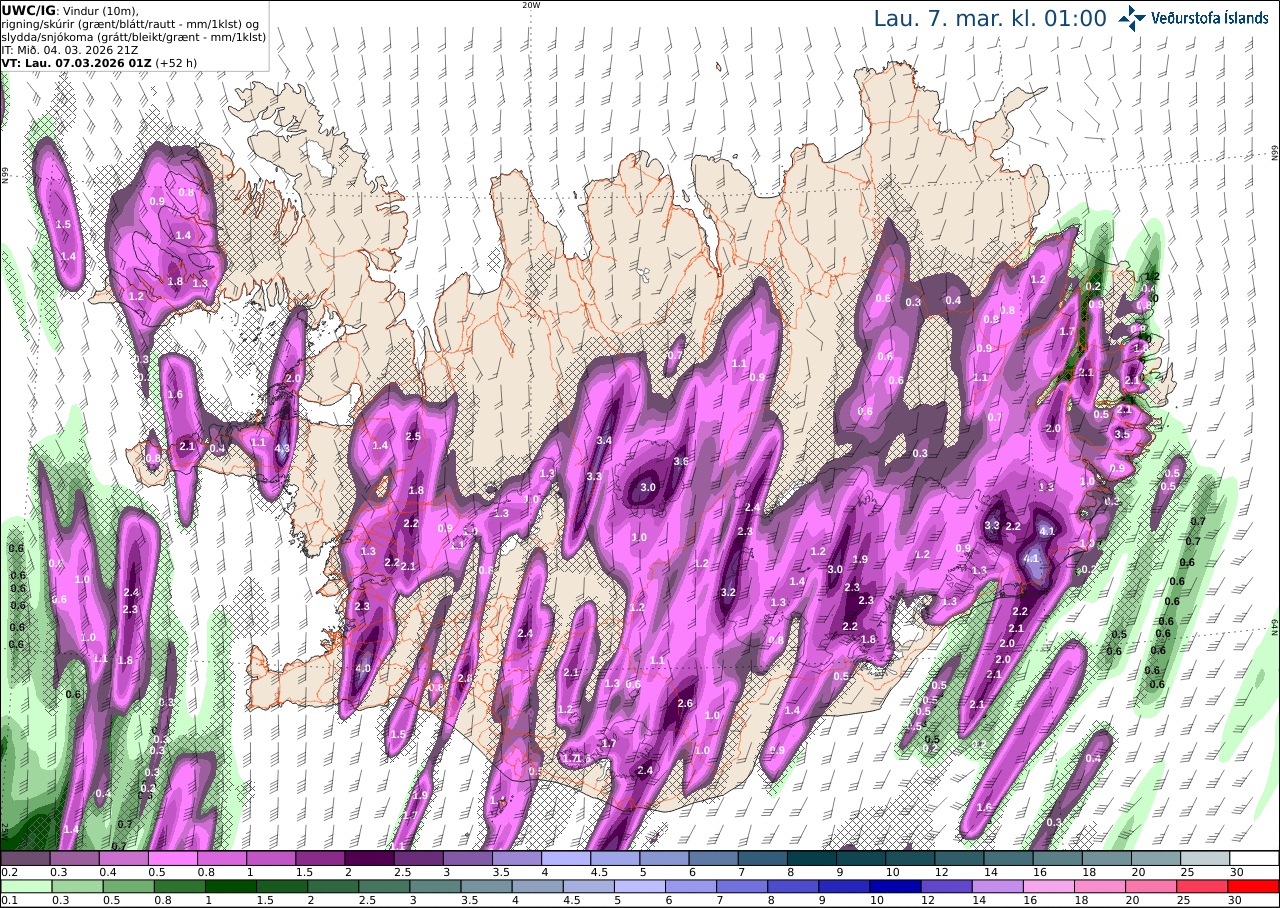Pick the dark teal snow swatch between 8 and 9

pyautogui.click(x=812, y=858)
